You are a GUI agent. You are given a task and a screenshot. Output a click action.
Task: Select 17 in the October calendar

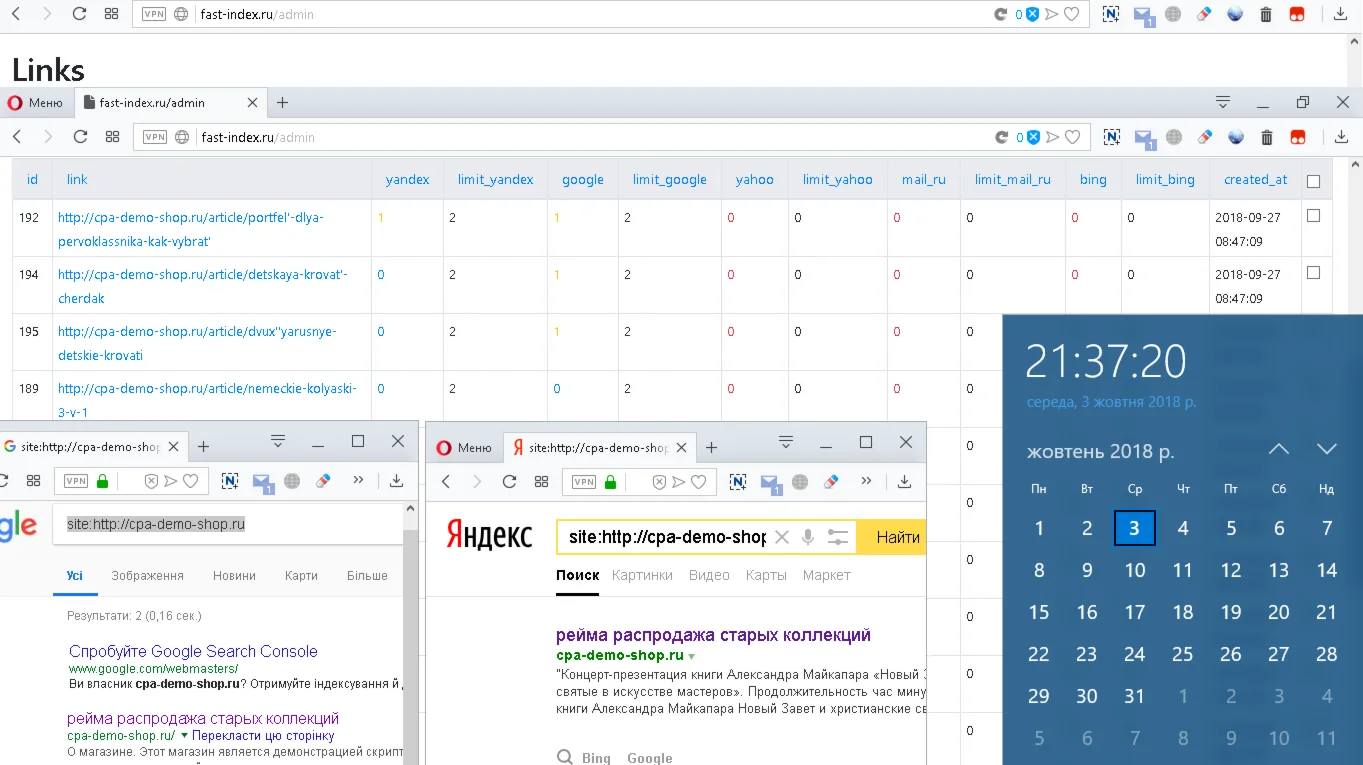(1134, 612)
